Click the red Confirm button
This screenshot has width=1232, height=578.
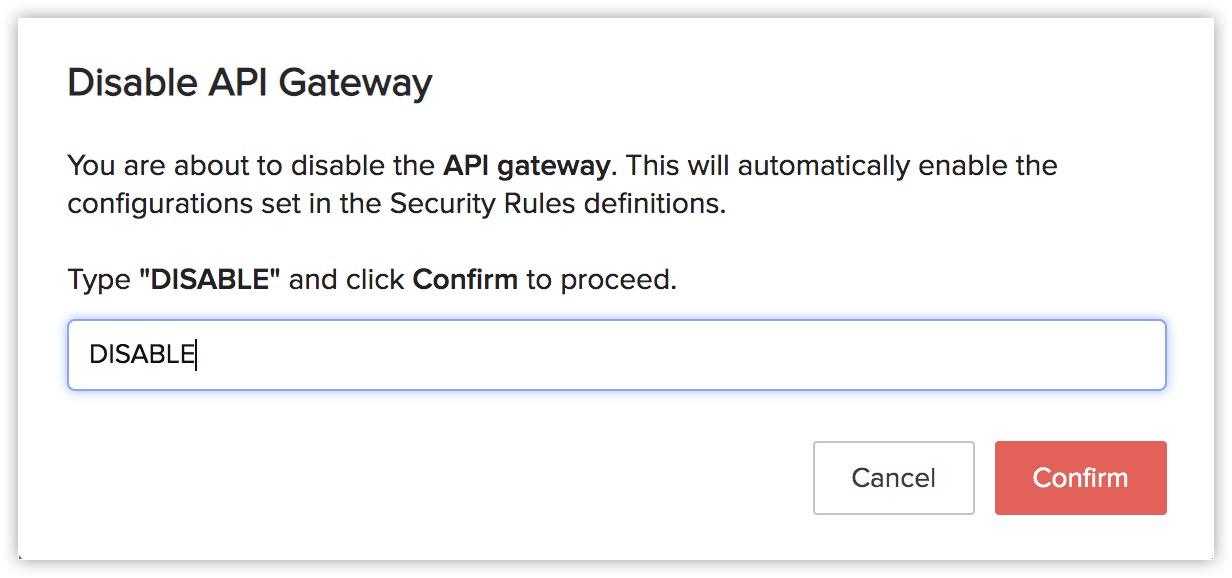click(1080, 478)
